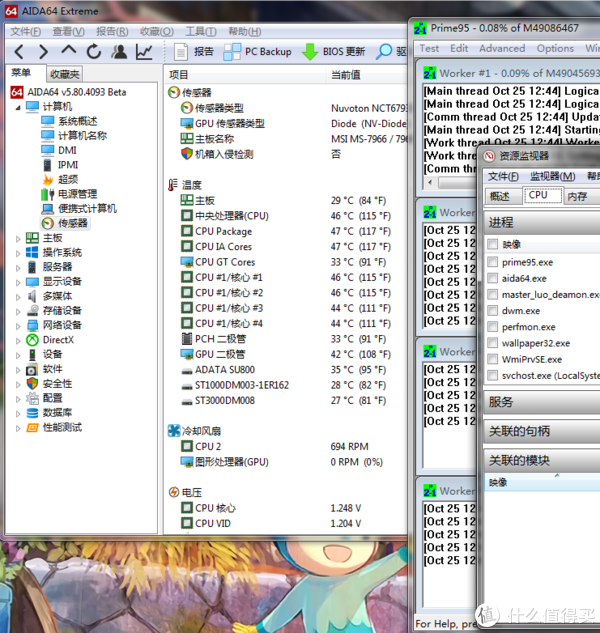
Task: Click the green BIOS 更新 arrow icon
Action: (x=311, y=51)
